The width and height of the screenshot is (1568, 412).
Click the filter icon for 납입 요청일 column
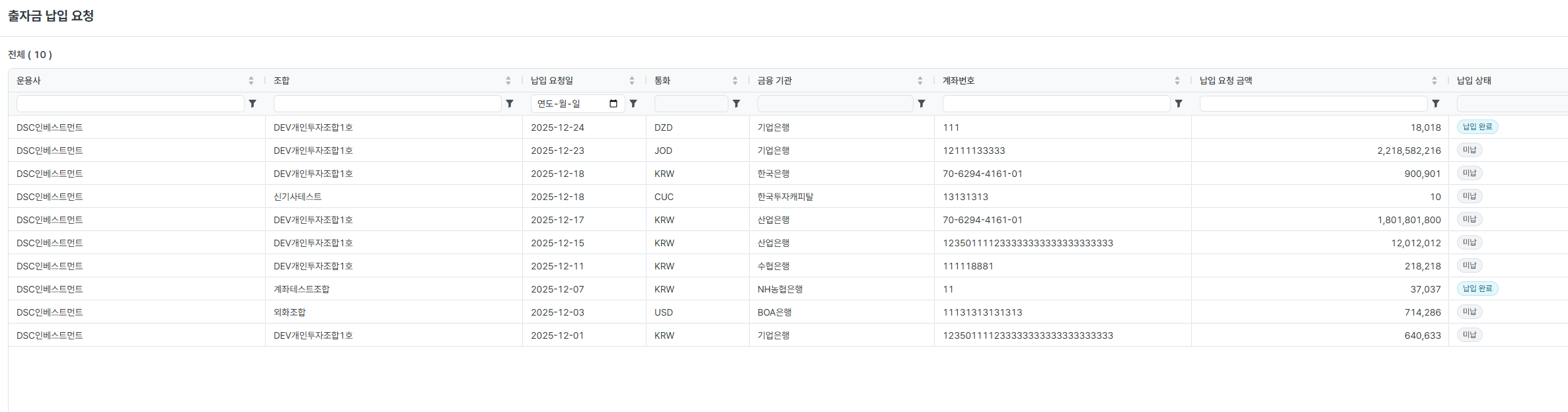click(x=633, y=104)
